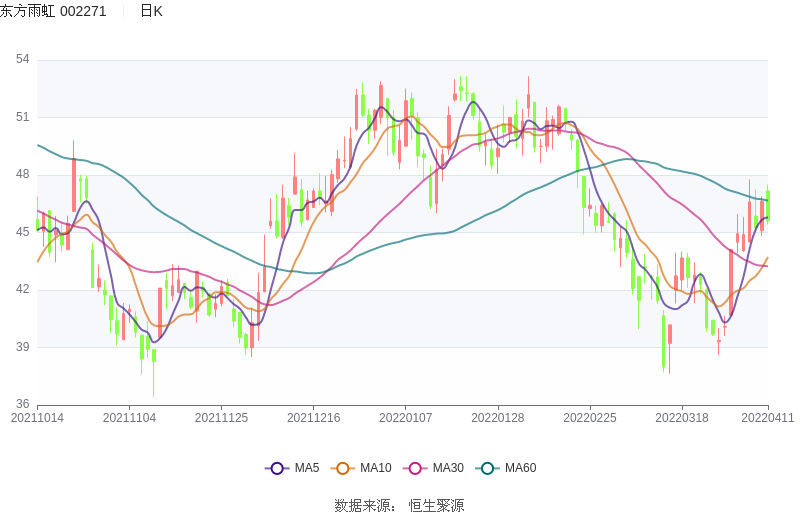Click the 45 price axis label
This screenshot has height=517, width=800.
tap(22, 232)
